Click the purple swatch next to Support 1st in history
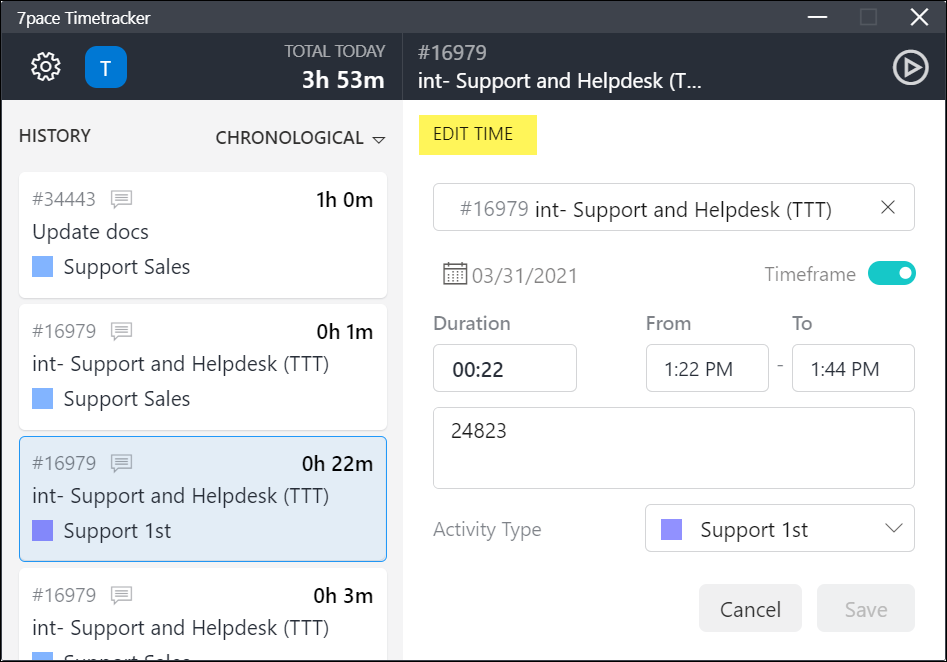The width and height of the screenshot is (947, 662). coord(42,530)
